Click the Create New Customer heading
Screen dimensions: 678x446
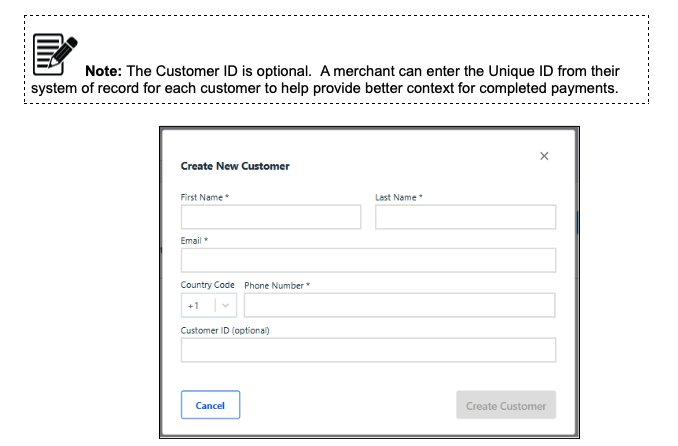(x=235, y=166)
